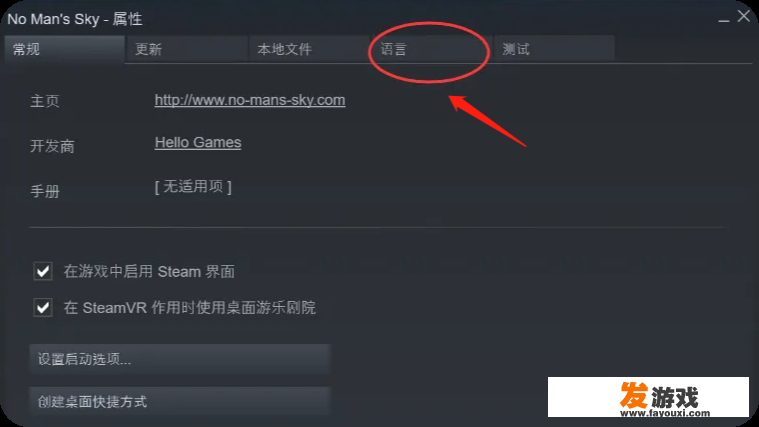Open the circled 语言 tab
The width and height of the screenshot is (759, 427).
point(431,49)
